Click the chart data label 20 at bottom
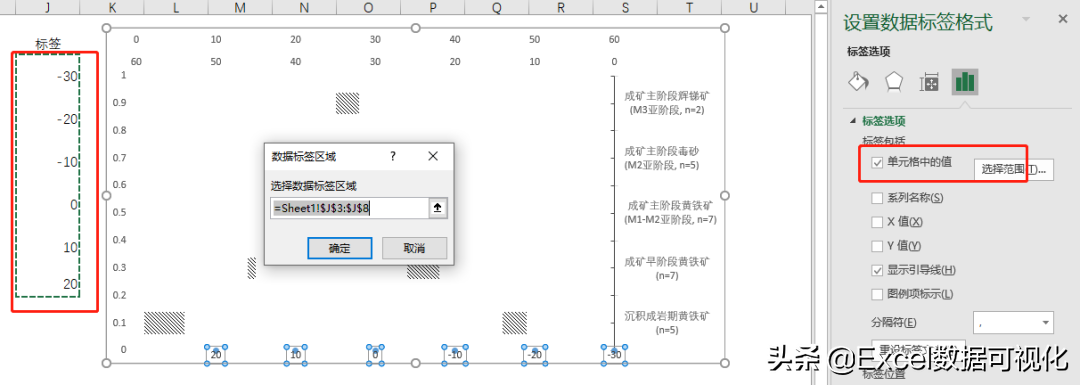This screenshot has height=385, width=1080. (x=216, y=355)
